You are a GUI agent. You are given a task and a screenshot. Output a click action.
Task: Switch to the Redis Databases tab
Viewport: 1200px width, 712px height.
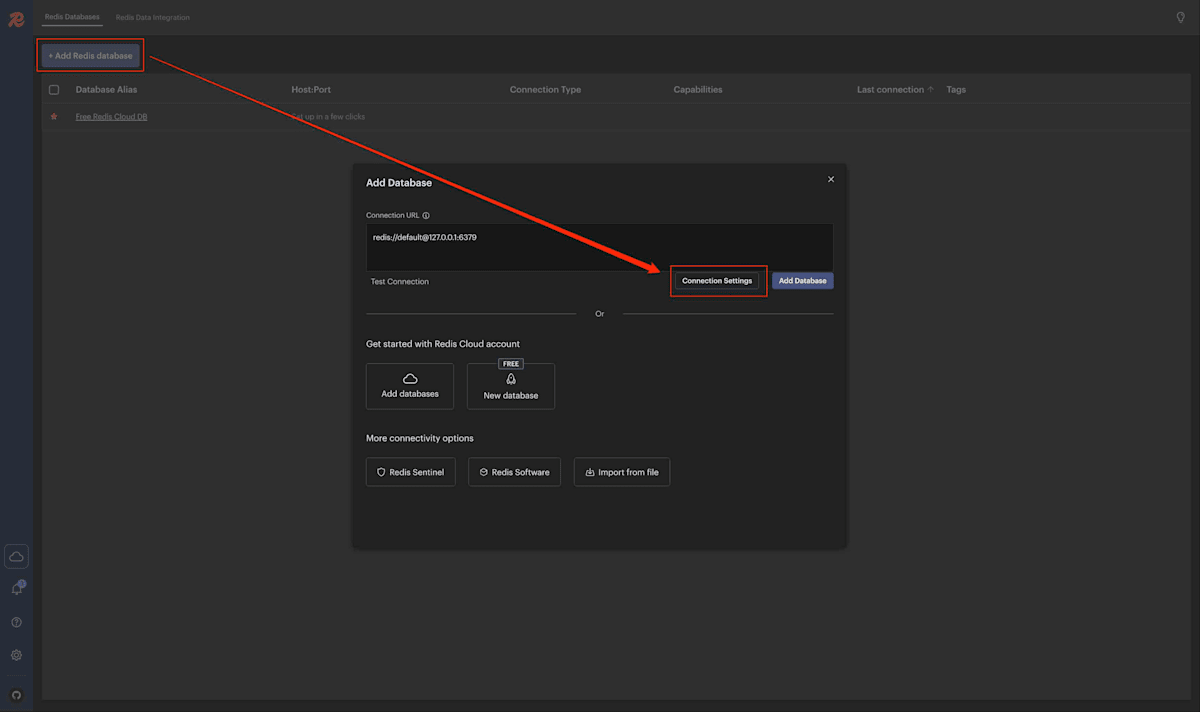click(x=72, y=17)
